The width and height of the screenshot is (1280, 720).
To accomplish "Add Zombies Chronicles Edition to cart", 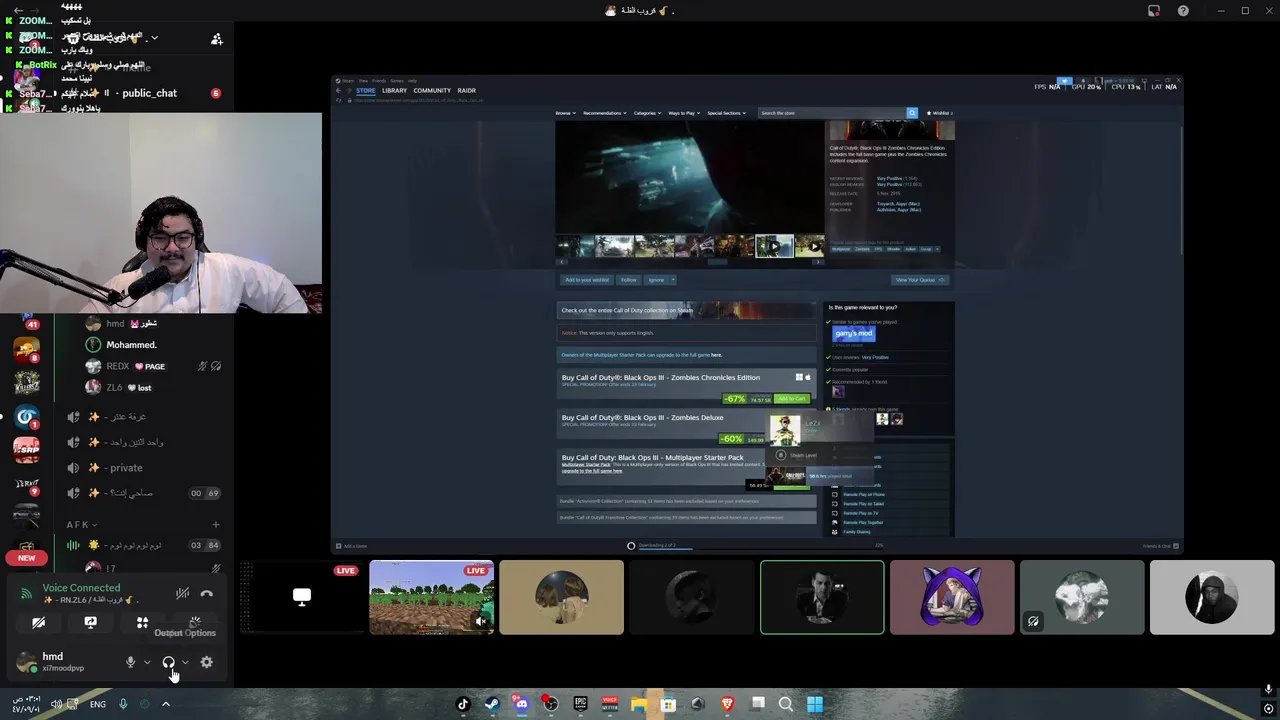I will pos(791,399).
